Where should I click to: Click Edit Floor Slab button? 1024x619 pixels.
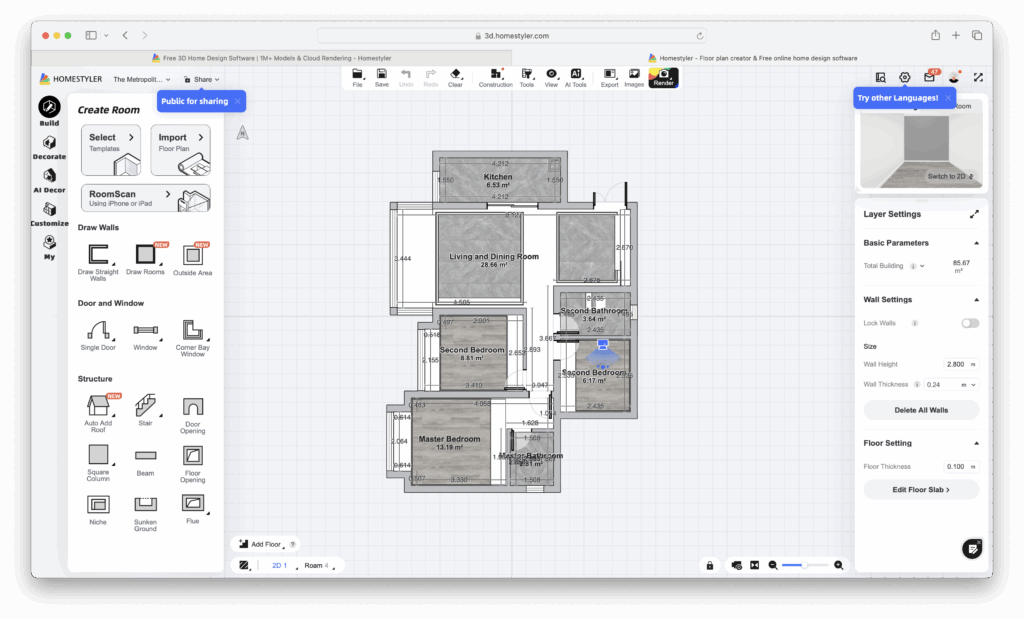pyautogui.click(x=920, y=489)
